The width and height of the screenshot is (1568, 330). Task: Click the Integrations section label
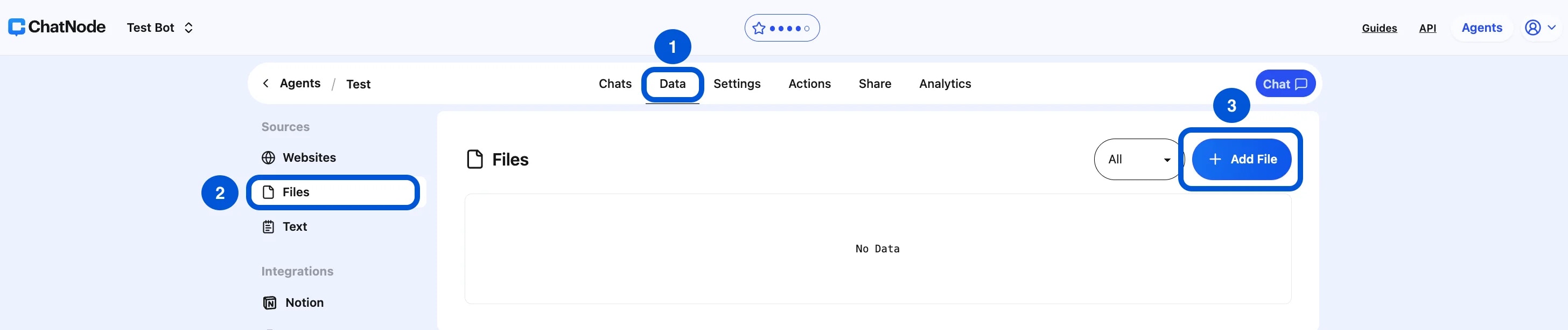[x=297, y=271]
